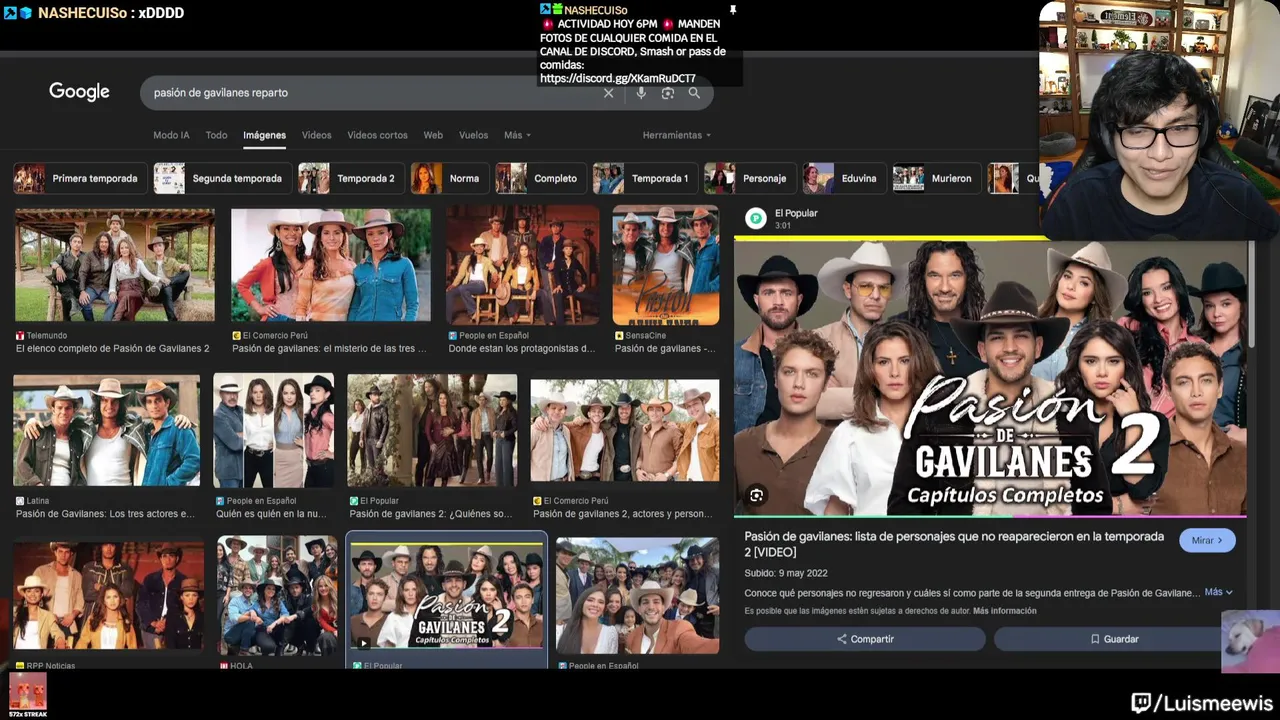Open El Popular '¿Quiénes so...' image result
1280x720 pixels.
click(x=432, y=430)
